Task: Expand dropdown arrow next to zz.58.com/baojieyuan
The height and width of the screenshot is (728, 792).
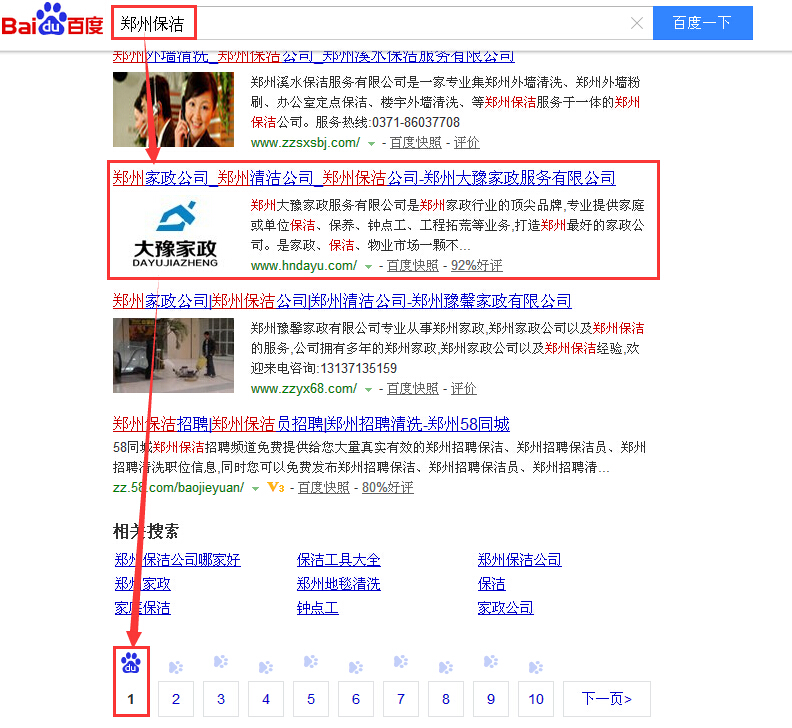Action: coord(256,489)
